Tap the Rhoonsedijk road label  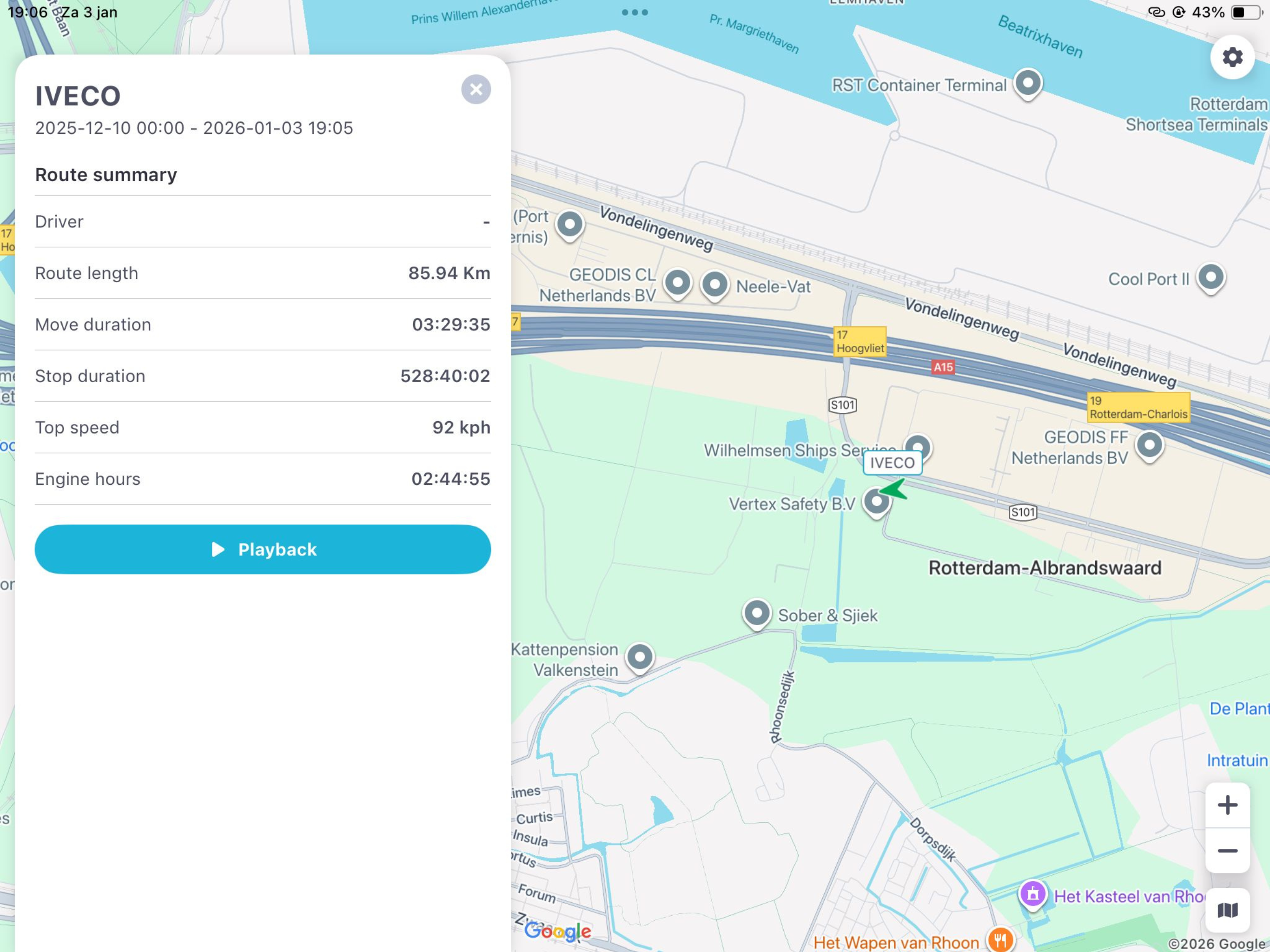(783, 707)
